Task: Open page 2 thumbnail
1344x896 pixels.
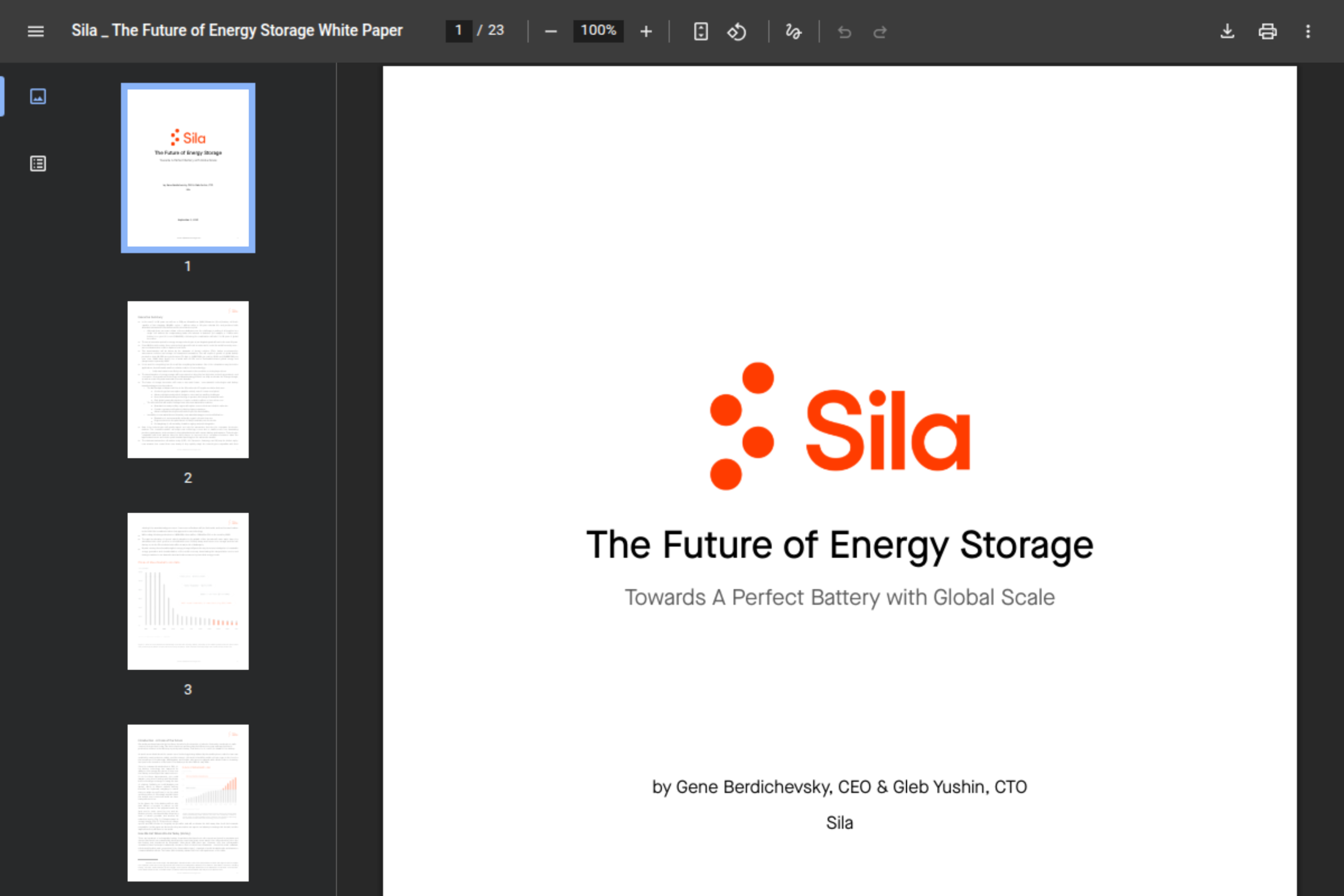Action: (188, 380)
